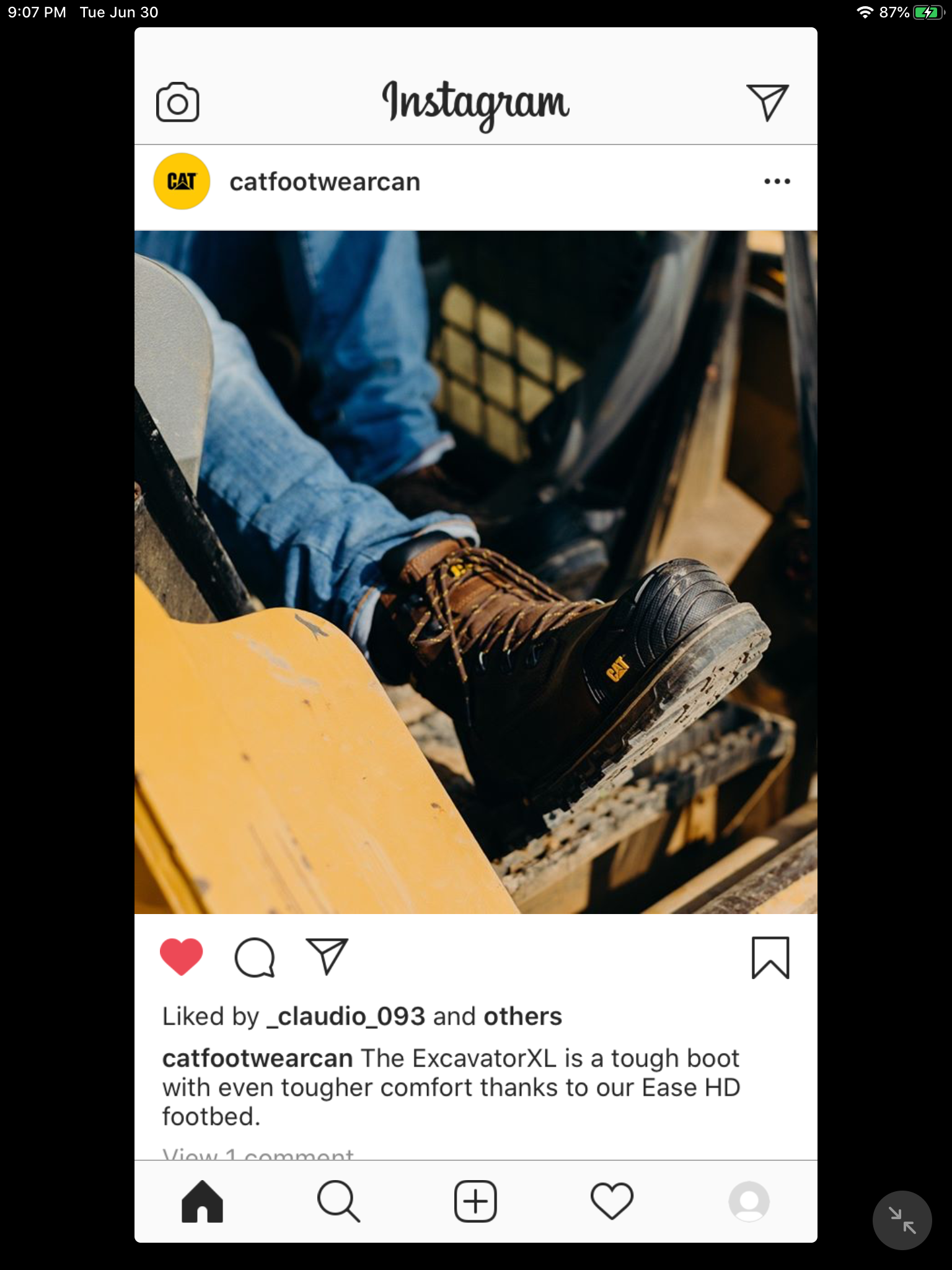Go to the Home tab
The width and height of the screenshot is (952, 1270).
coord(202,1201)
